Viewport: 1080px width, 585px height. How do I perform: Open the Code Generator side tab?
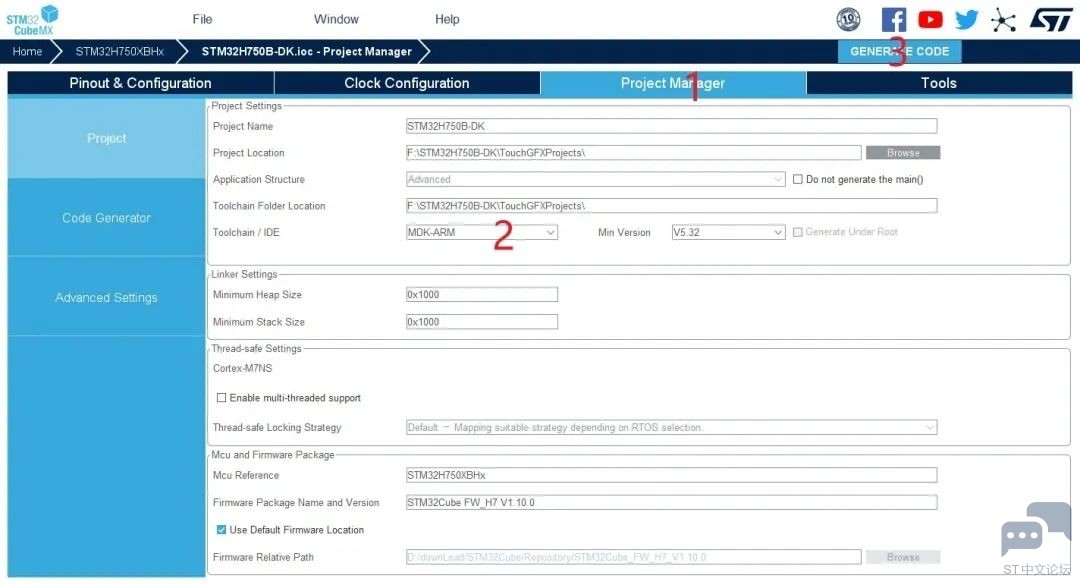click(106, 218)
